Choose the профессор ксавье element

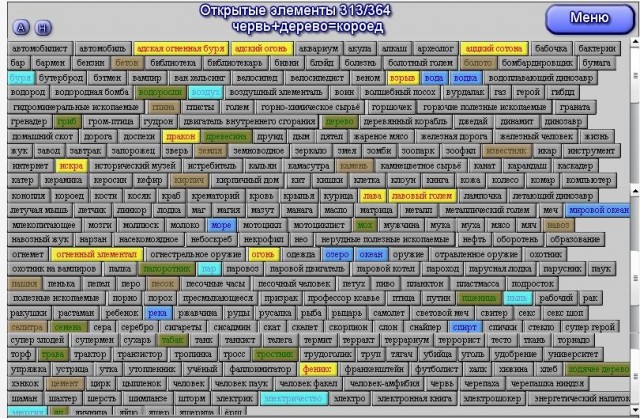coord(343,298)
